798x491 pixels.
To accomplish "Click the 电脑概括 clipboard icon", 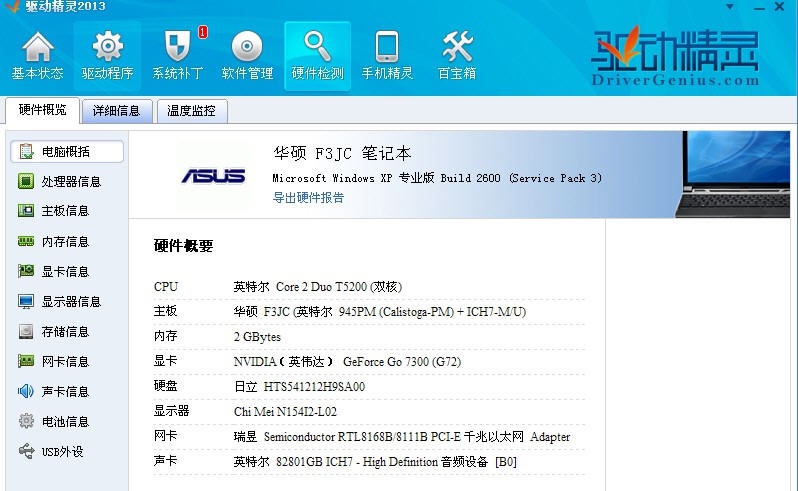I will pyautogui.click(x=26, y=151).
